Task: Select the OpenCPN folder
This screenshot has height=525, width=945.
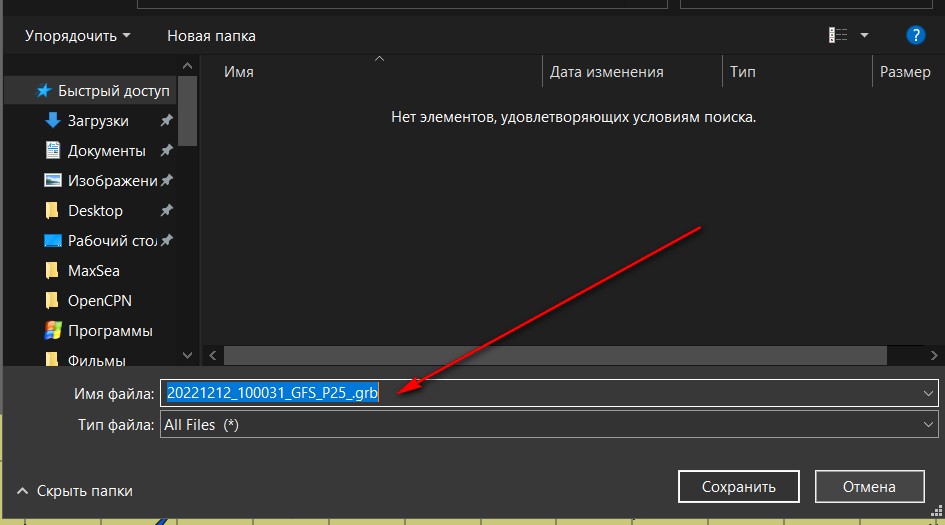Action: pyautogui.click(x=99, y=300)
